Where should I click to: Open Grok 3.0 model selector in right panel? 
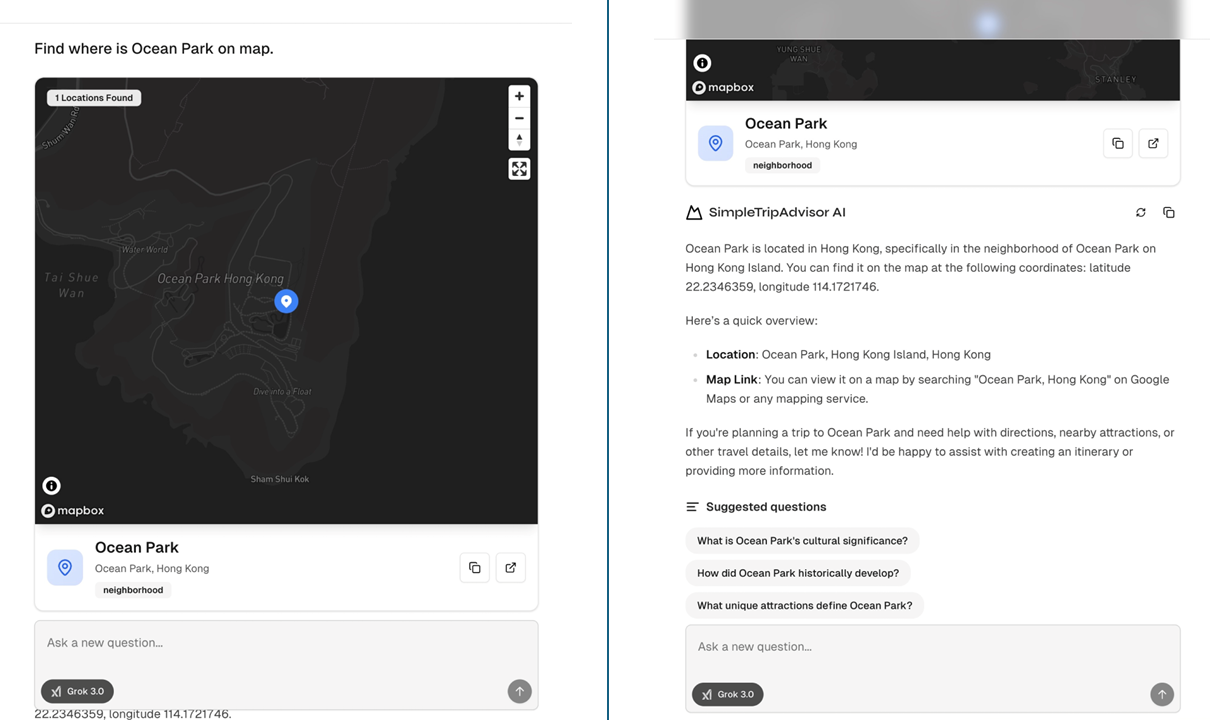728,694
